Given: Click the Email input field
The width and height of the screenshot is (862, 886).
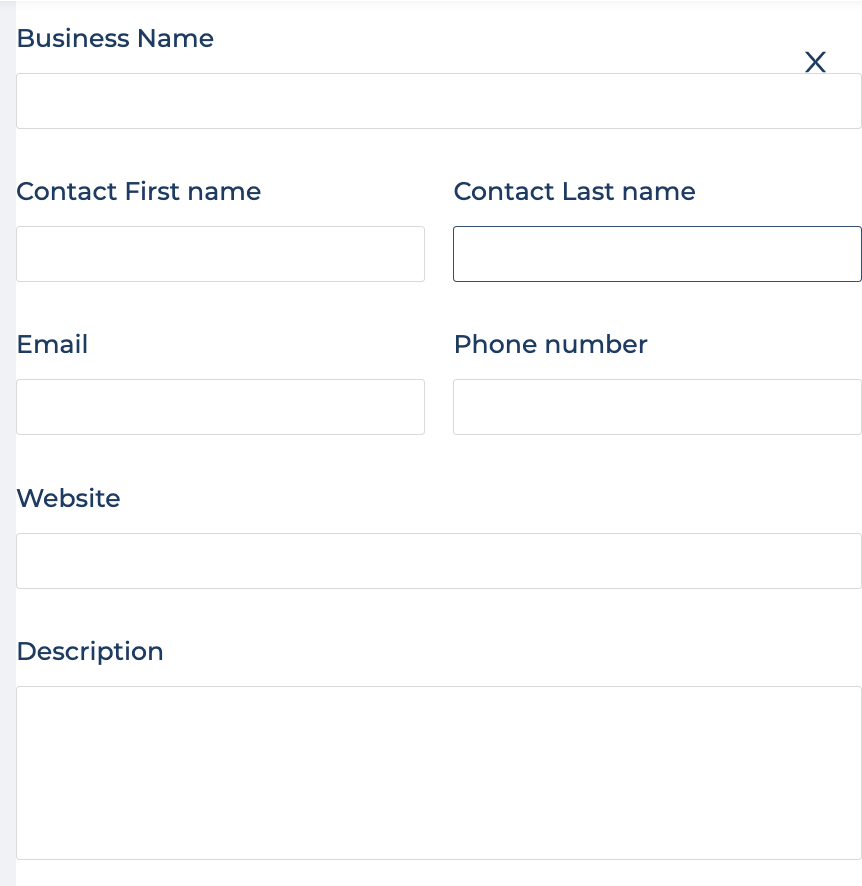Looking at the screenshot, I should pos(220,407).
